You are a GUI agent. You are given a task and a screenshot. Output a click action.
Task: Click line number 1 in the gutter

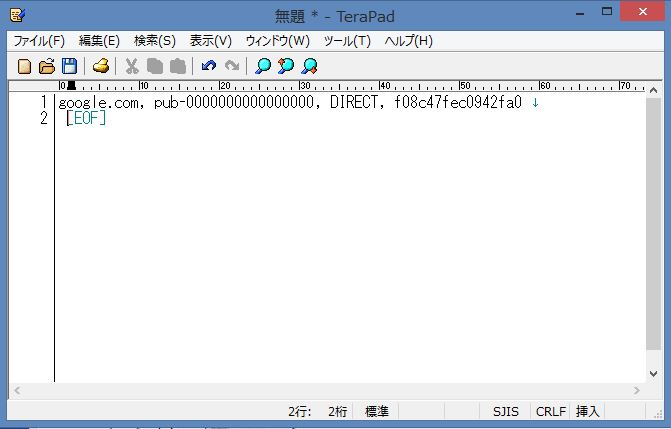coord(44,103)
